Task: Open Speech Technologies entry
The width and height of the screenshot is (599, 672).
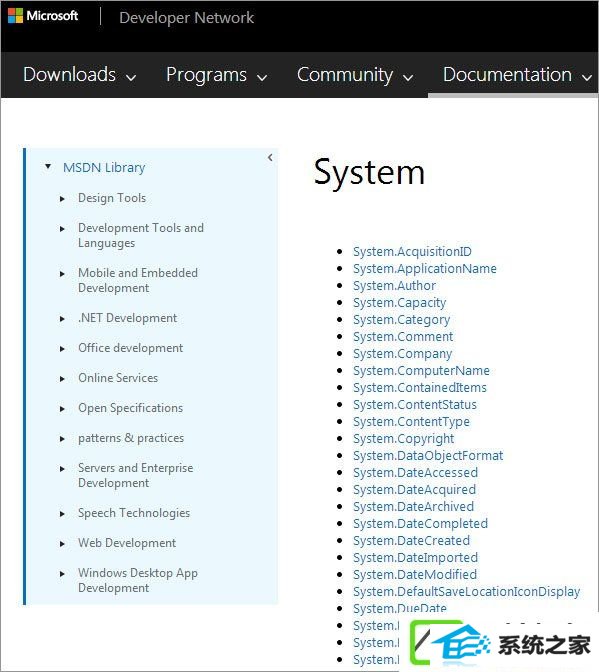Action: point(134,513)
